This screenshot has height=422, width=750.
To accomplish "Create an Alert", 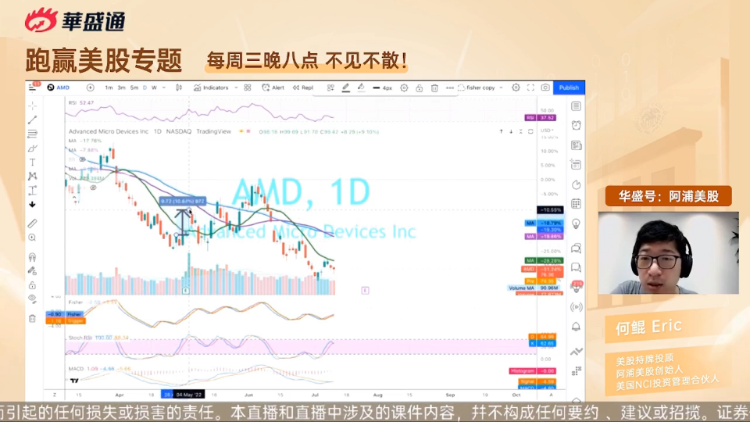I will (273, 88).
